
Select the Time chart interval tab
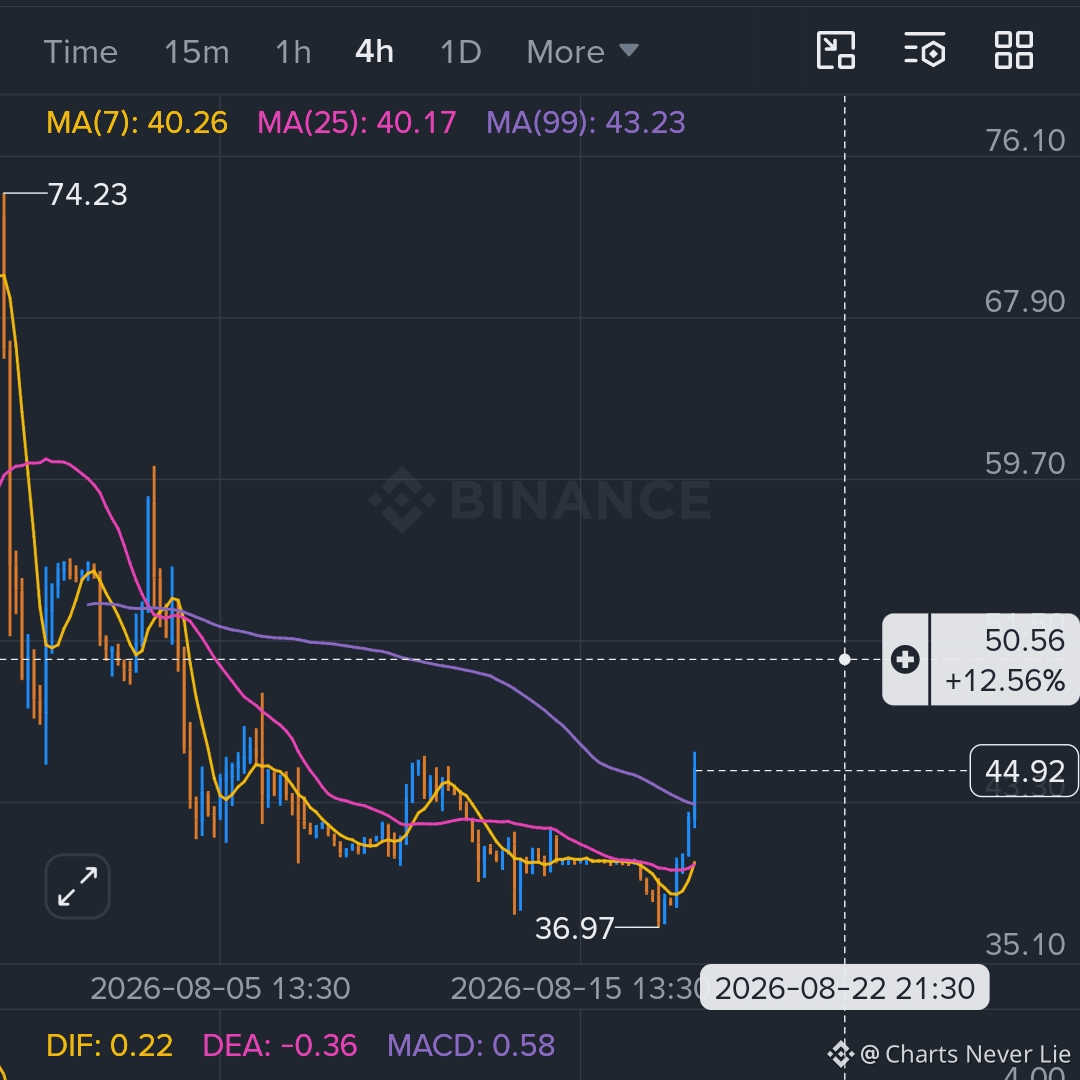coord(81,52)
